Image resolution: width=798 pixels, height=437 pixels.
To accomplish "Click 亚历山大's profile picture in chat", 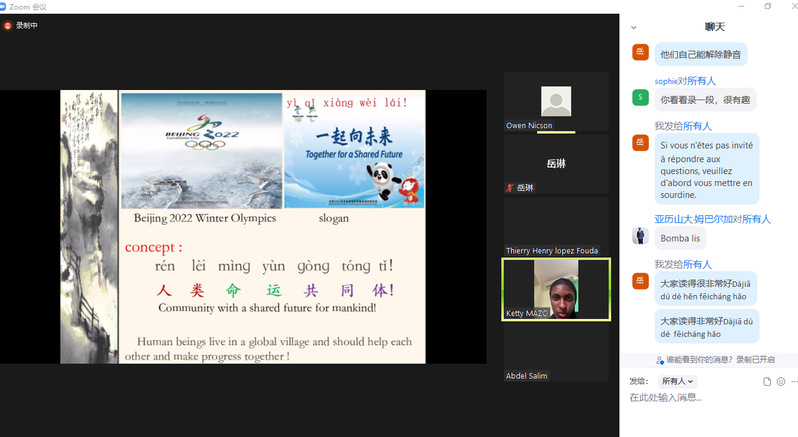I will click(x=640, y=236).
